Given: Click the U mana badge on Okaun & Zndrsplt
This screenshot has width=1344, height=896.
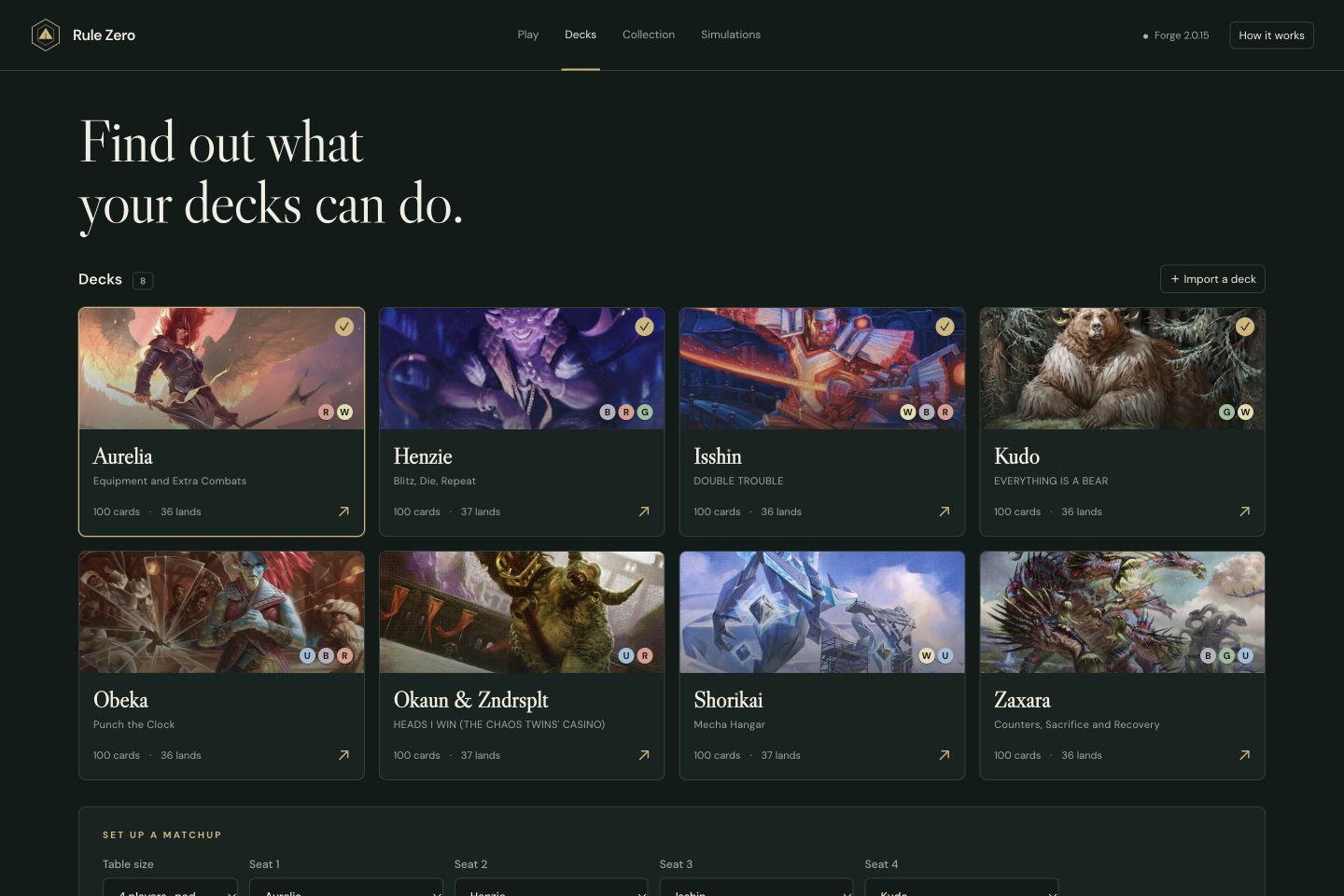Looking at the screenshot, I should tap(626, 655).
